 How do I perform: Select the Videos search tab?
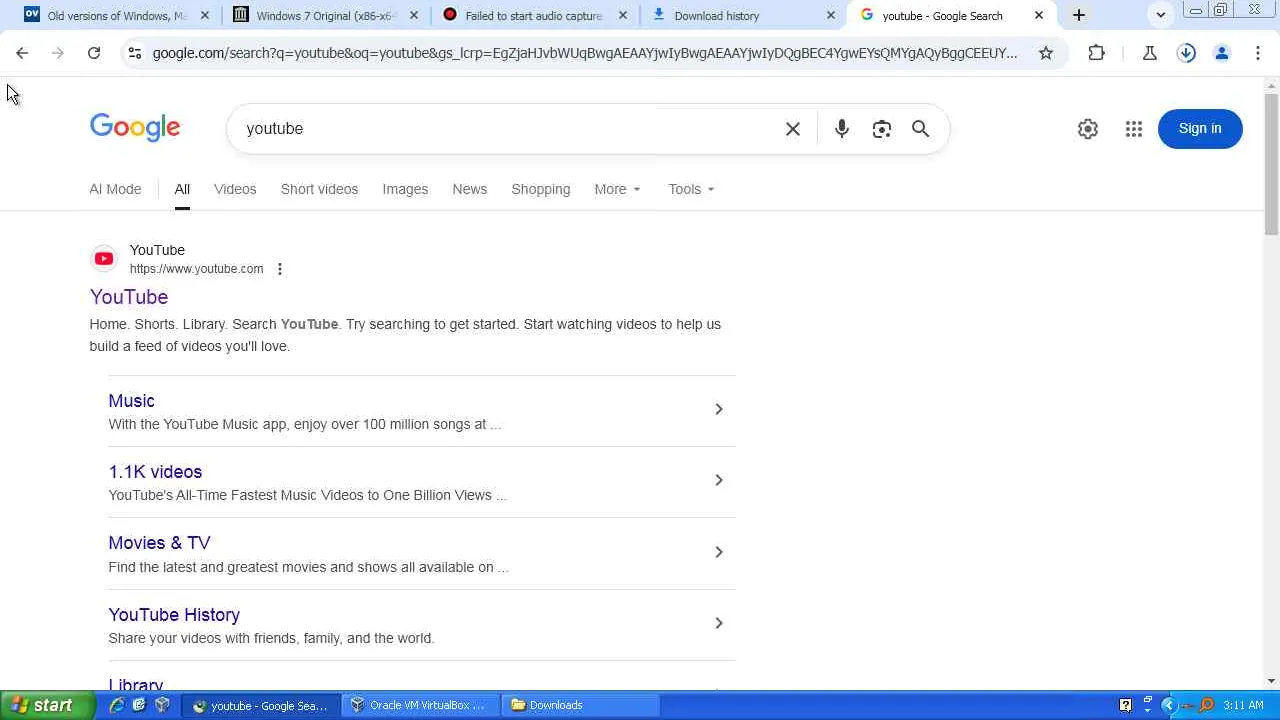235,189
